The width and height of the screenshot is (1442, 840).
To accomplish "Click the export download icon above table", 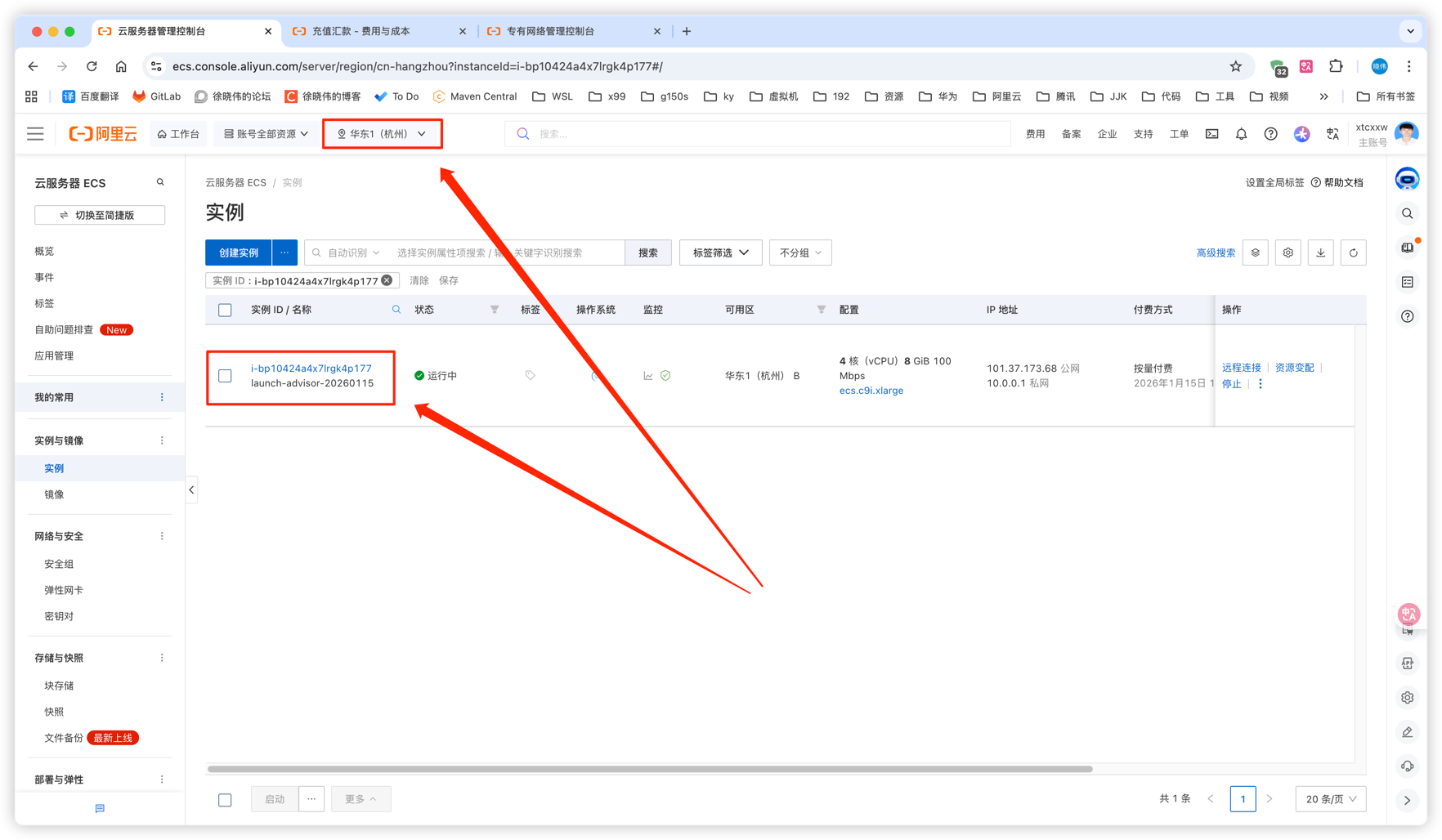I will click(1320, 253).
